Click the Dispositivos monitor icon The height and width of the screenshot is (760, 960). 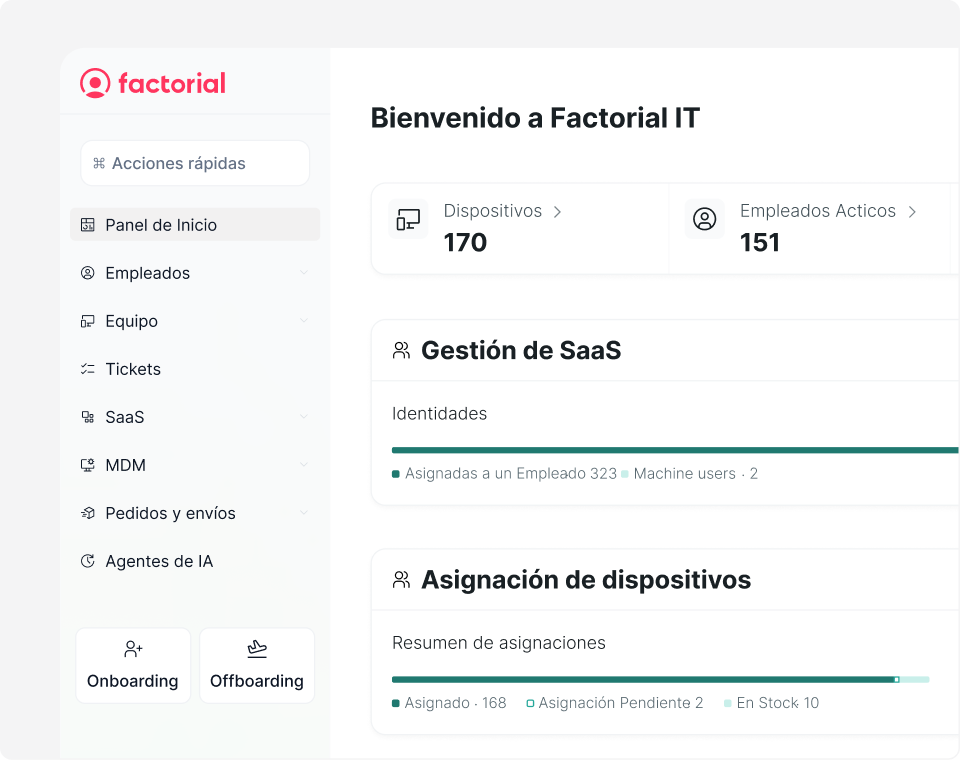coord(408,220)
